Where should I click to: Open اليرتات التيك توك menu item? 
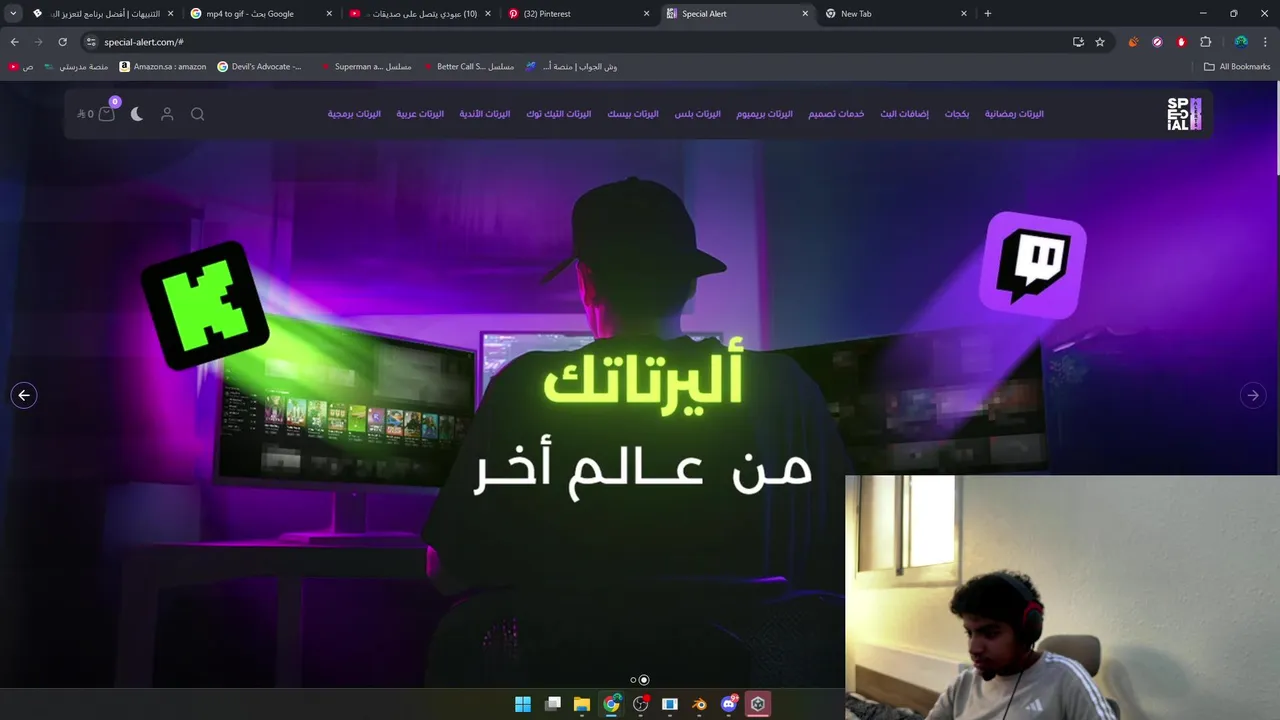click(x=559, y=114)
